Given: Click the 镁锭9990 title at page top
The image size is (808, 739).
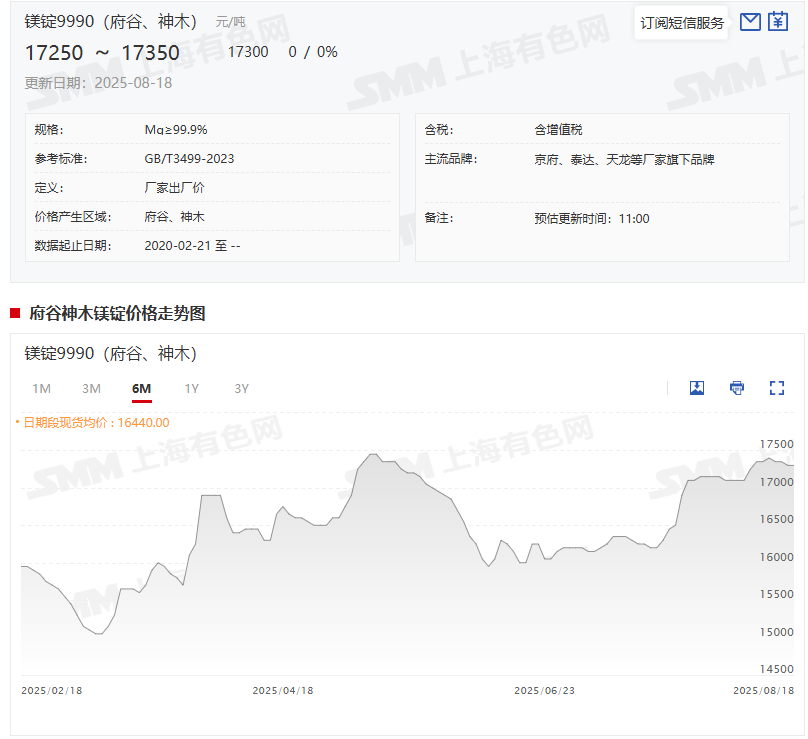Looking at the screenshot, I should tap(110, 22).
